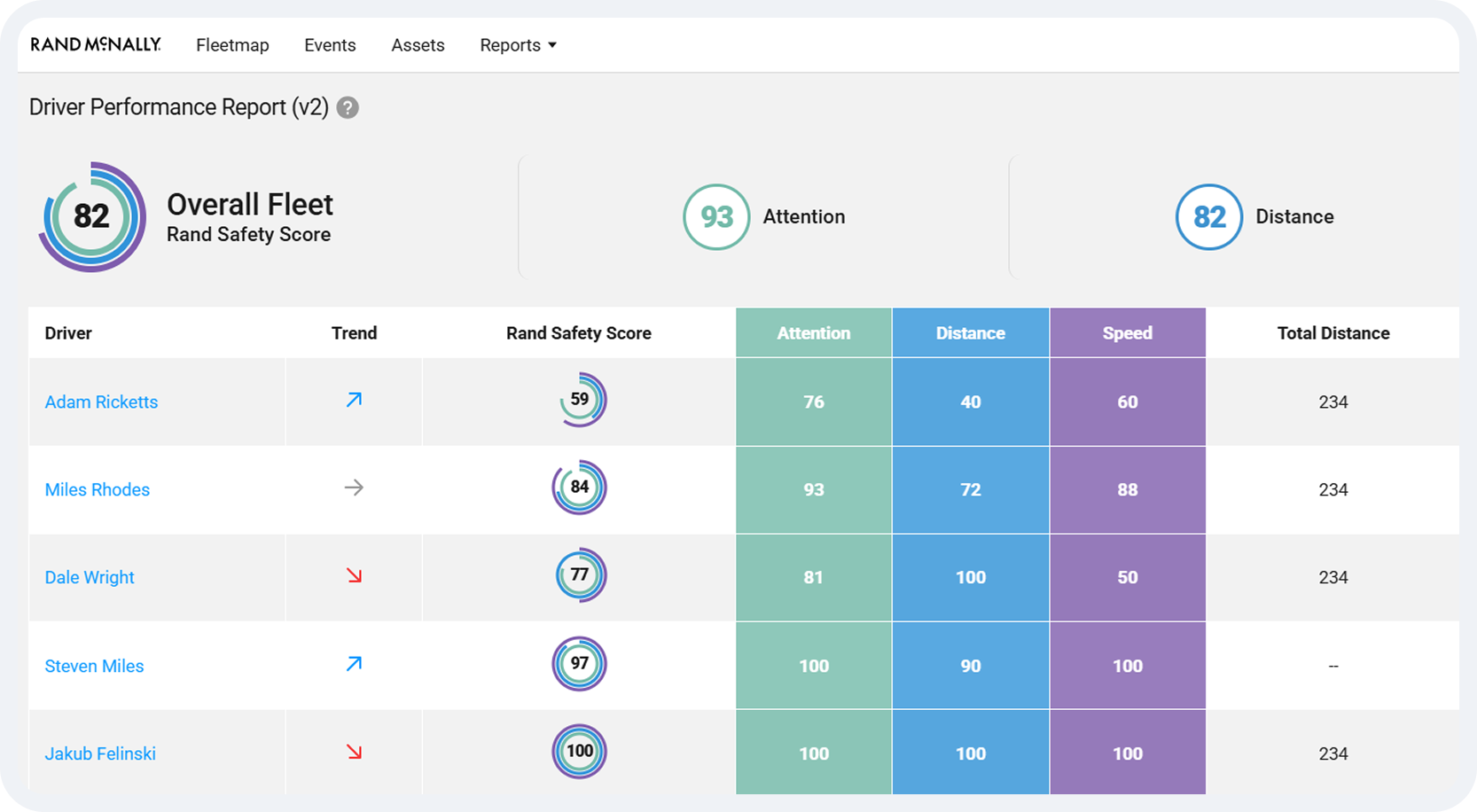Open the help question mark icon

pyautogui.click(x=348, y=107)
